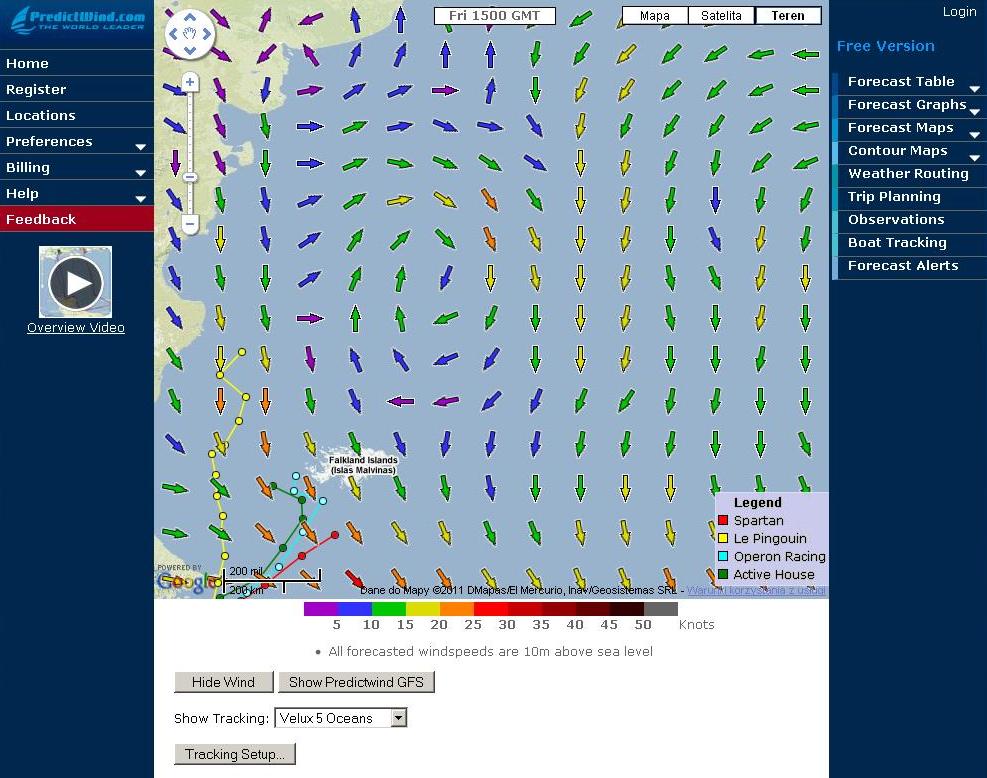
Task: Switch map to Teren view
Action: 788,16
